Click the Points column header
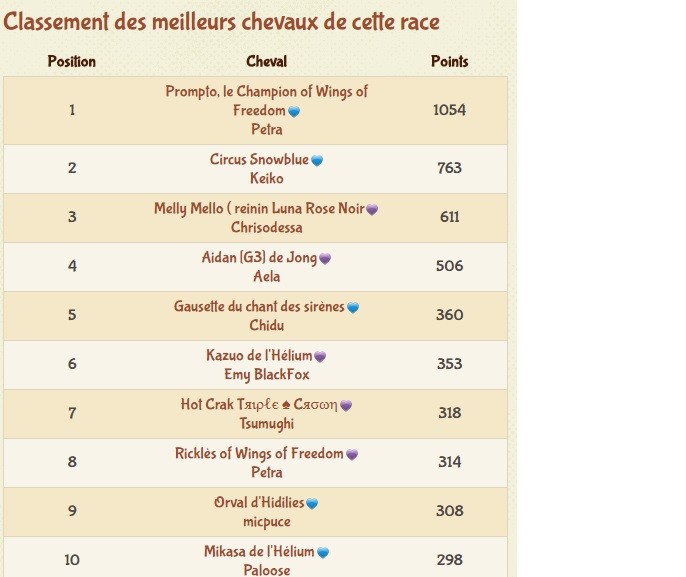The height and width of the screenshot is (577, 686). coord(449,62)
